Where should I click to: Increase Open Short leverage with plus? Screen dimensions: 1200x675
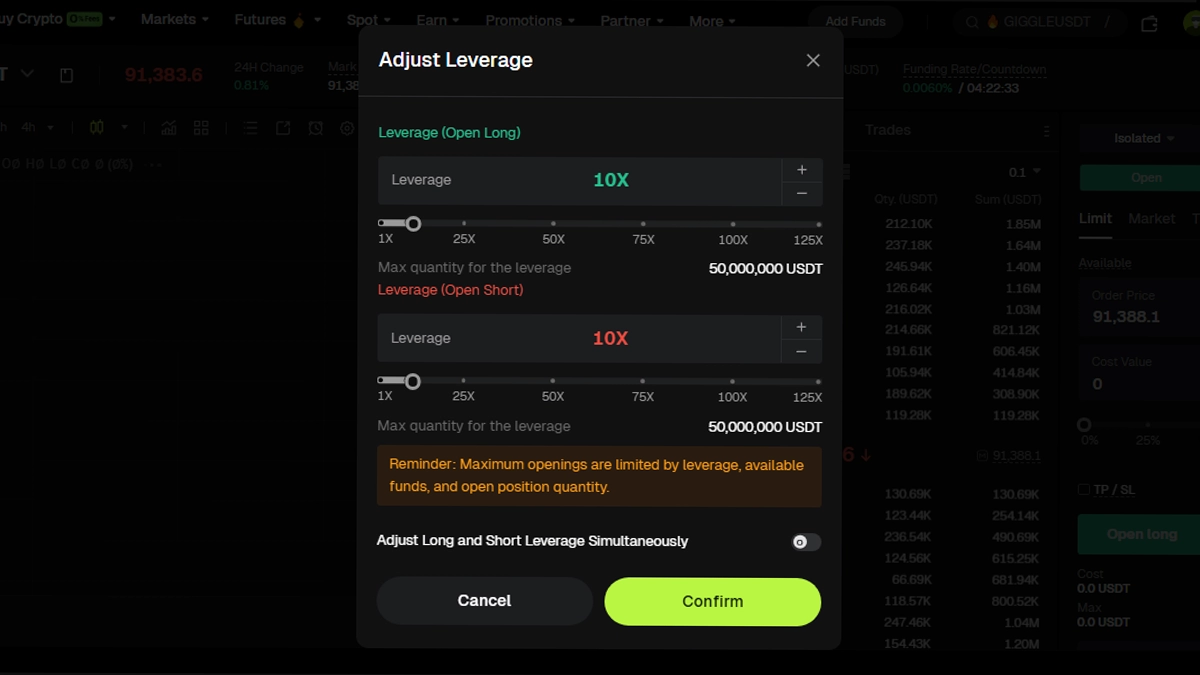click(x=801, y=327)
